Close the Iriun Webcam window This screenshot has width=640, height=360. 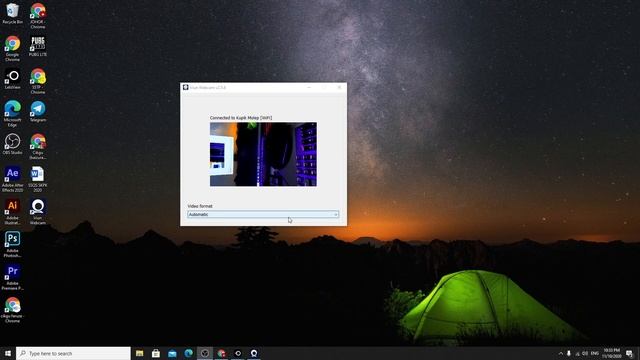click(339, 87)
